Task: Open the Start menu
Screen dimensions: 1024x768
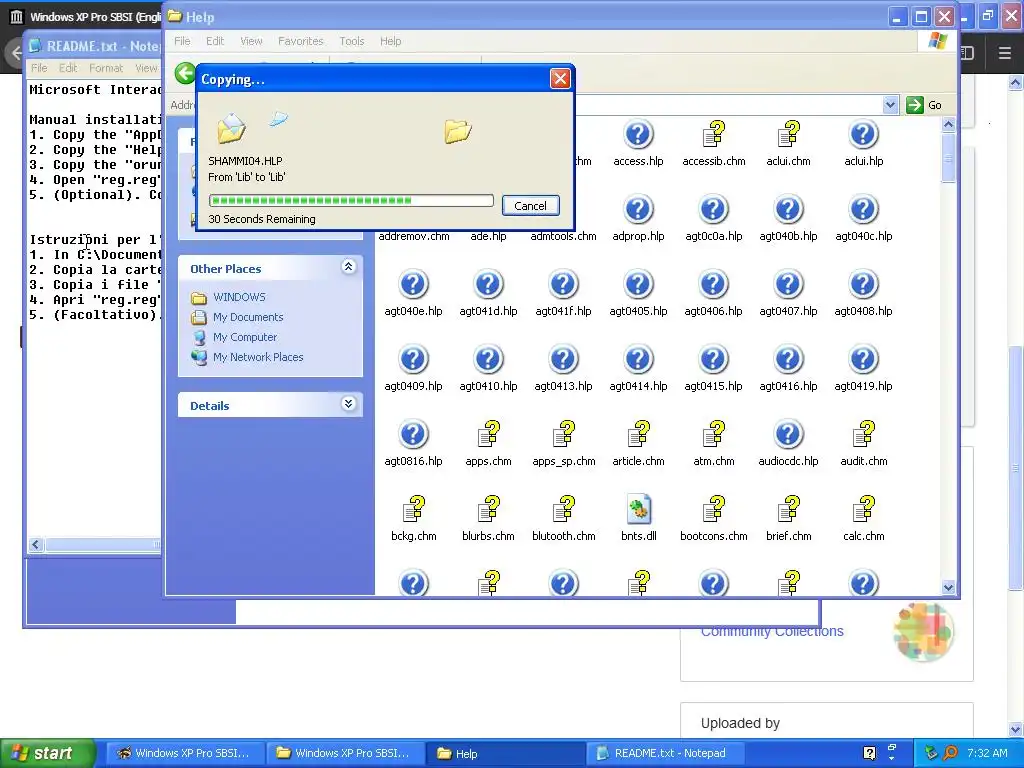Action: [47, 753]
